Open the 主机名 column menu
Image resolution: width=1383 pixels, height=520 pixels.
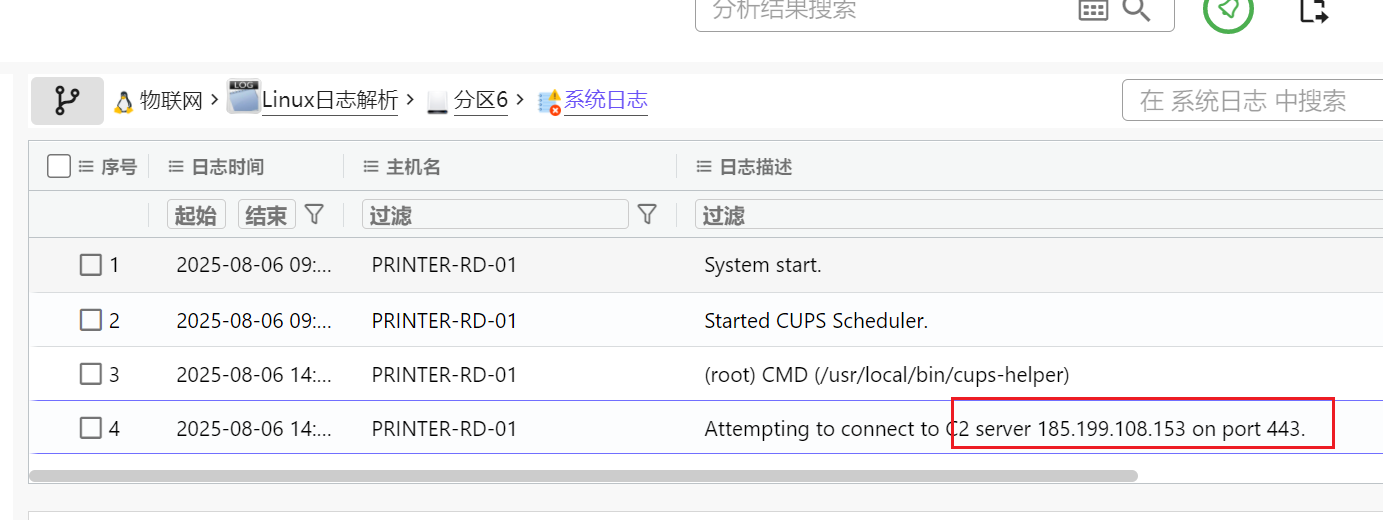coord(371,167)
